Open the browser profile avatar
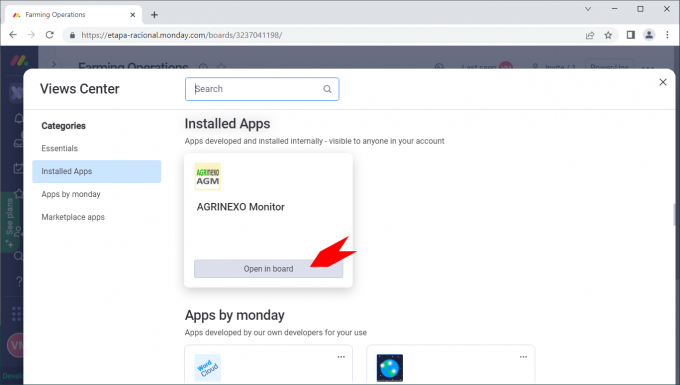The height and width of the screenshot is (385, 680). coord(649,35)
